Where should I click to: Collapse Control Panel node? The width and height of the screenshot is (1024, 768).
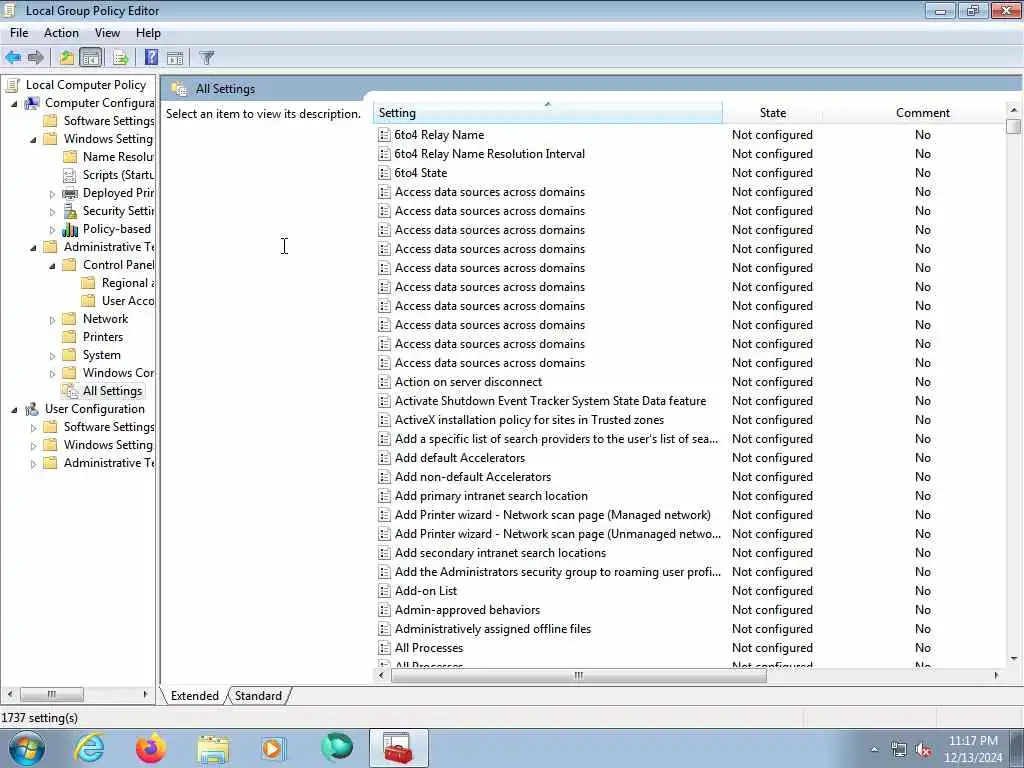(x=52, y=266)
